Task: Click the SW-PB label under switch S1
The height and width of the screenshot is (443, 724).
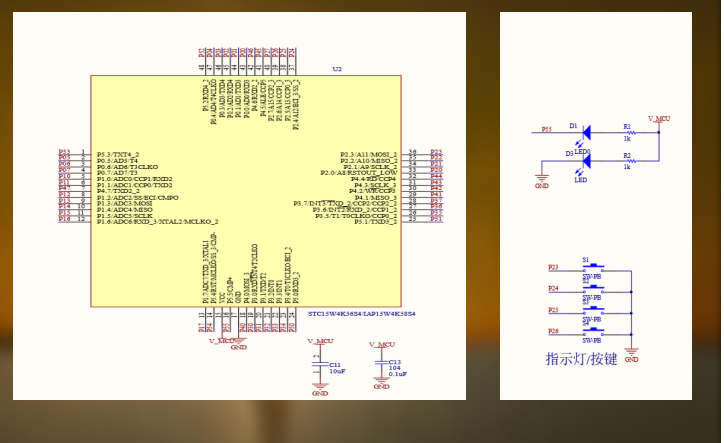Action: [x=591, y=277]
